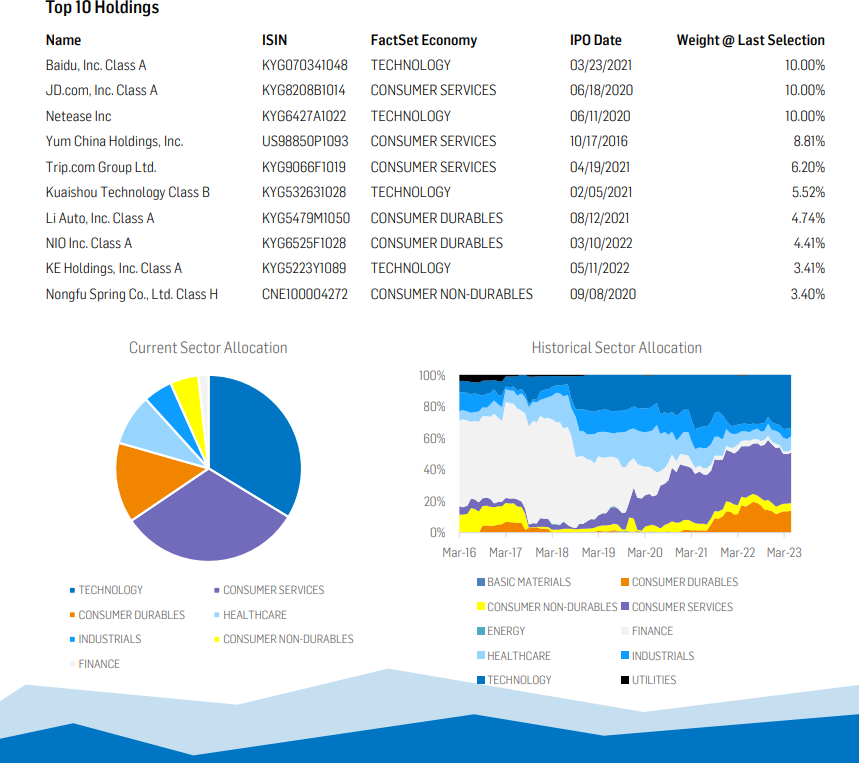The width and height of the screenshot is (859, 763).
Task: Click Basic Materials swatch in historical legend
Action: (x=481, y=582)
